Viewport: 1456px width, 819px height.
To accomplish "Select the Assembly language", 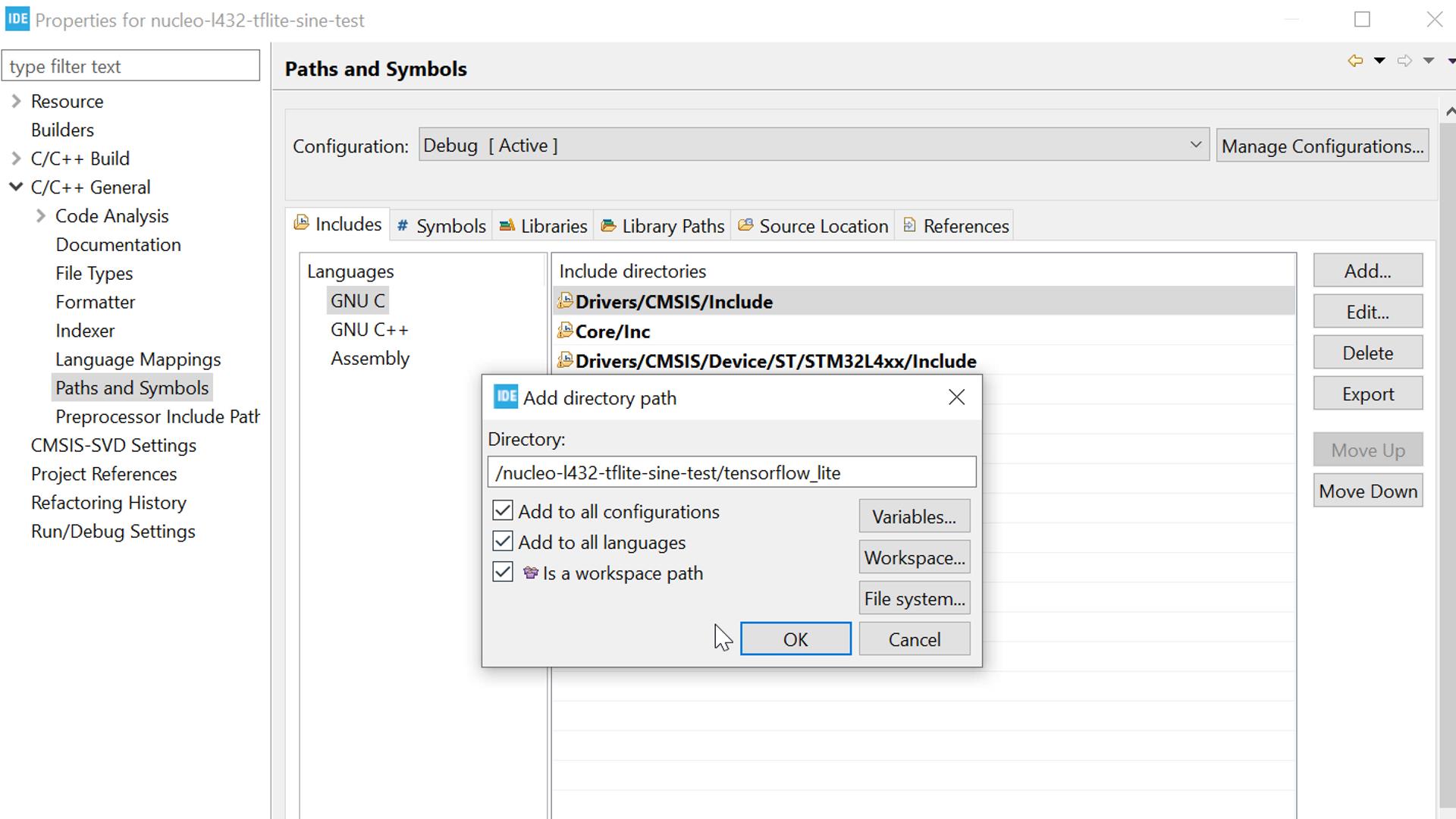I will pyautogui.click(x=371, y=358).
